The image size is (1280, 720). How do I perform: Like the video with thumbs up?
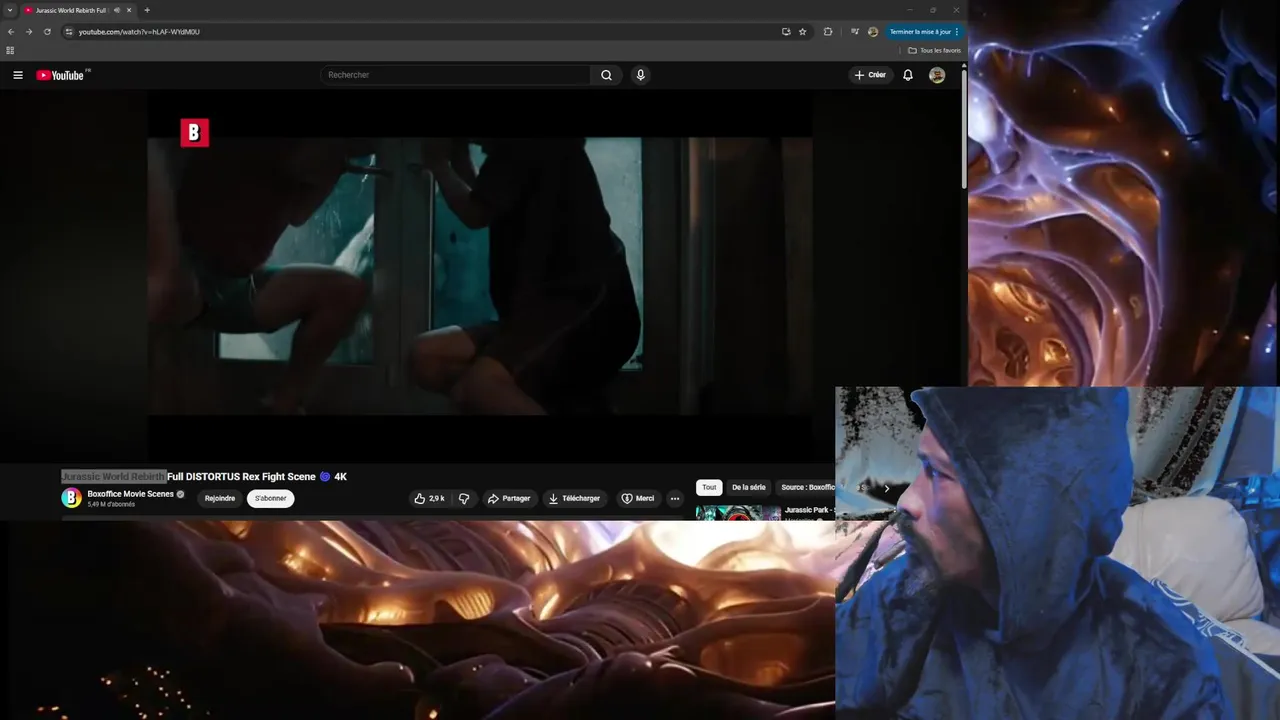coord(429,498)
